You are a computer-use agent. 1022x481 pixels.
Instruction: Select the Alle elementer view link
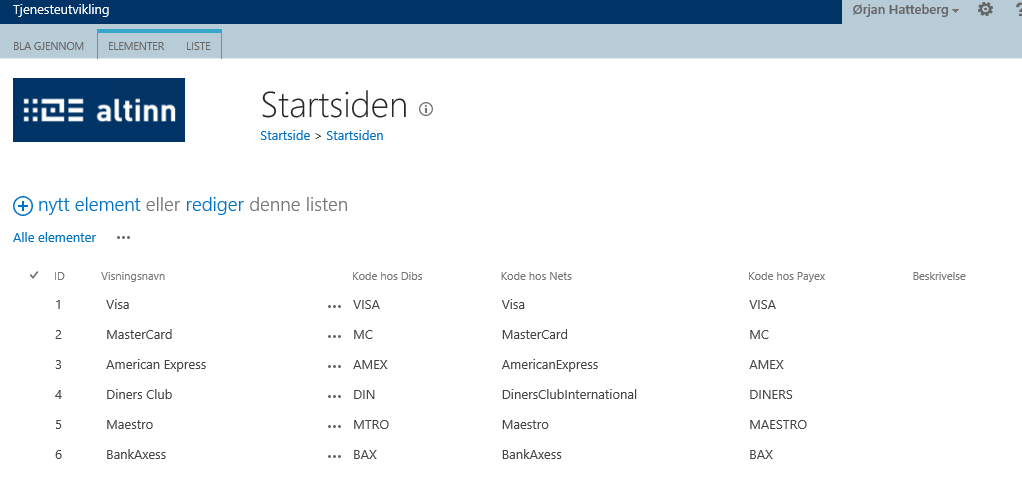[x=55, y=238]
